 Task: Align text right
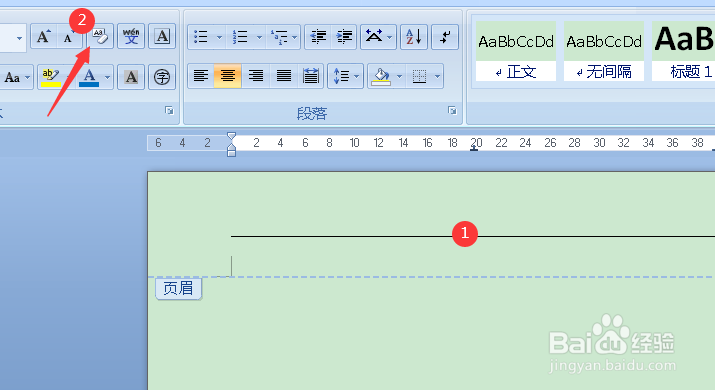(x=256, y=76)
